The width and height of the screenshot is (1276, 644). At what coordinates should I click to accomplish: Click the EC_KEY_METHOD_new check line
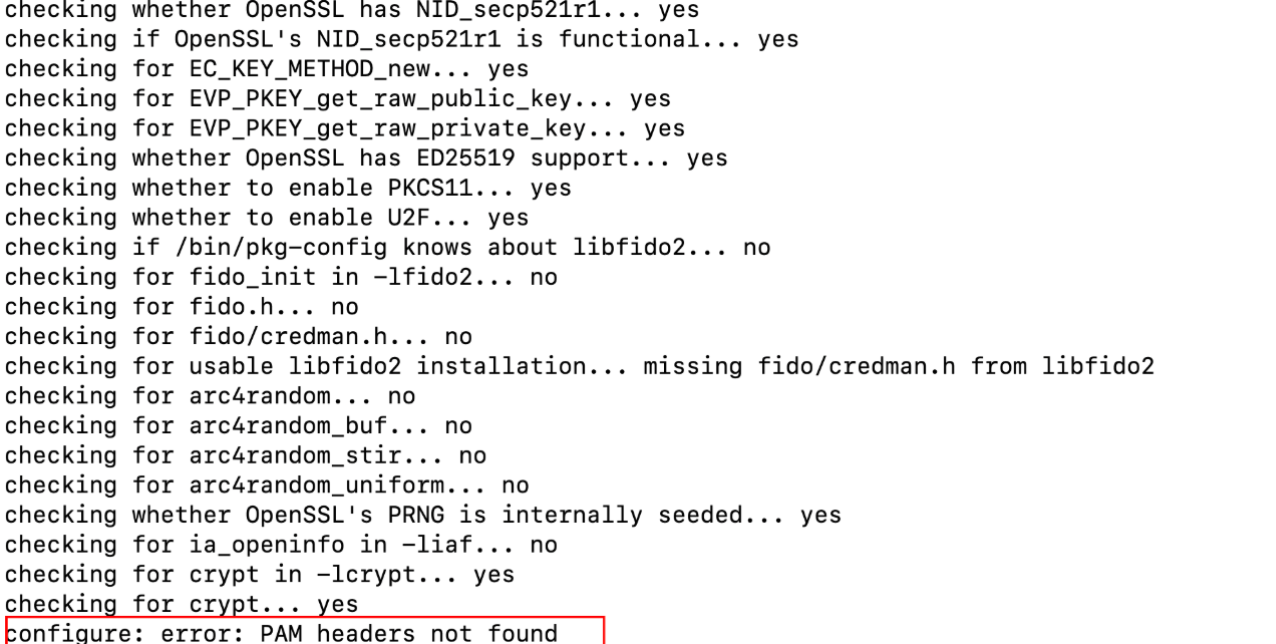[267, 69]
